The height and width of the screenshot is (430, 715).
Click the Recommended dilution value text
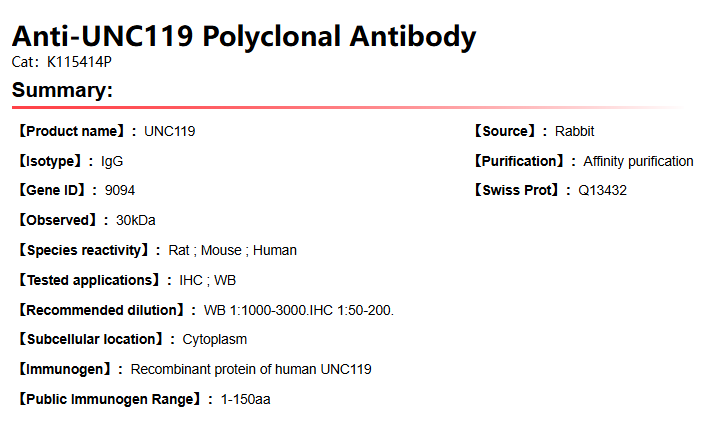pos(299,310)
